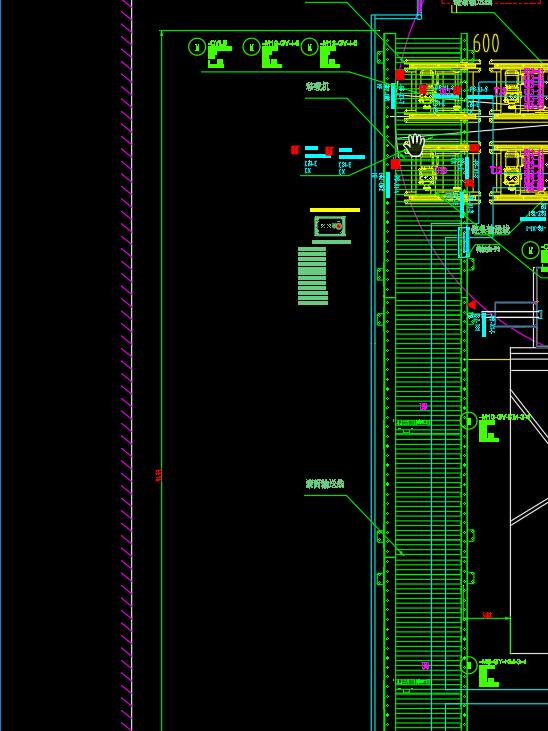The height and width of the screenshot is (731, 548).
Task: Click the label text above the cyan bars
Action: [317, 86]
